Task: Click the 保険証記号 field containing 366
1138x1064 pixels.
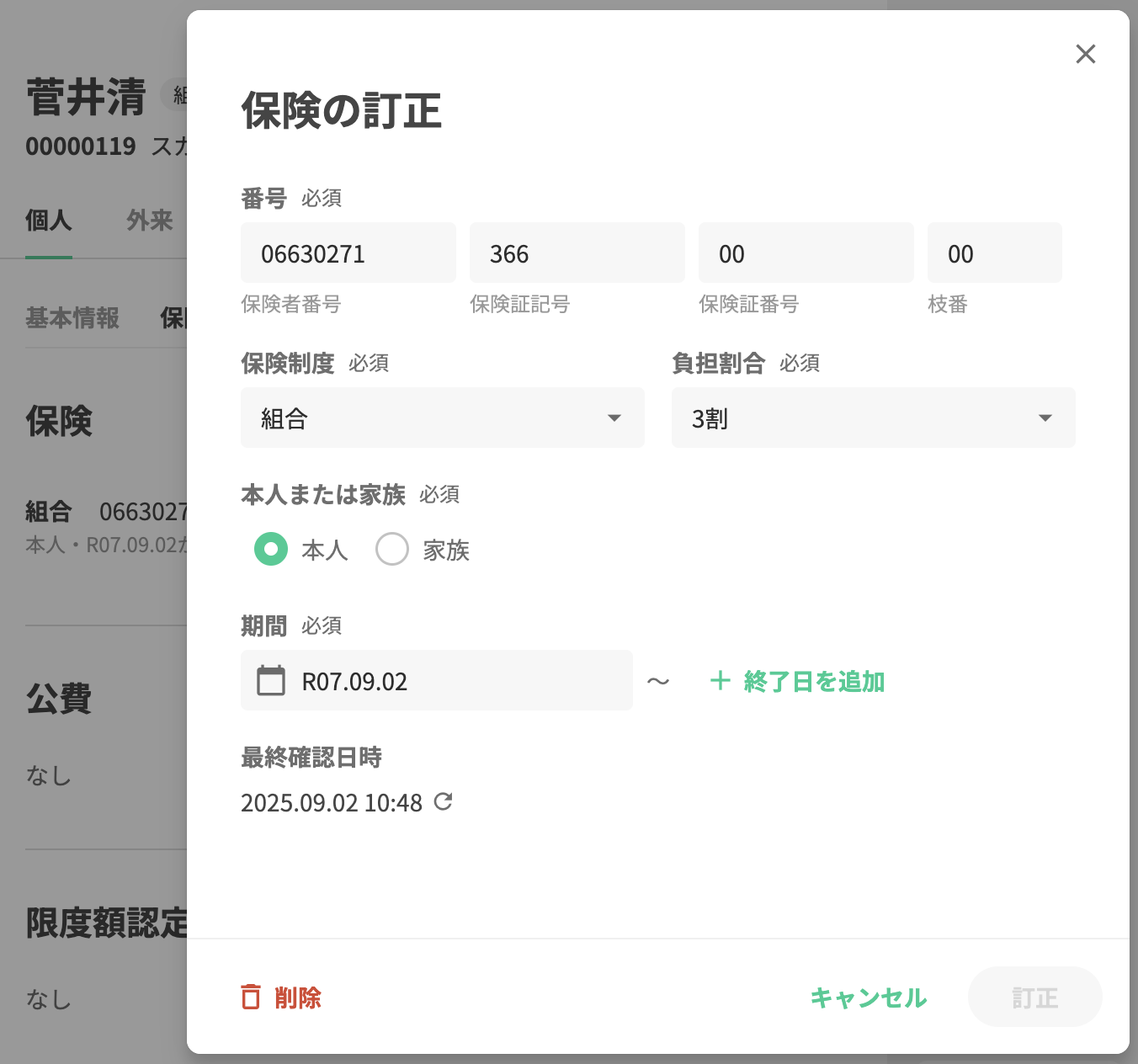Action: click(x=577, y=253)
